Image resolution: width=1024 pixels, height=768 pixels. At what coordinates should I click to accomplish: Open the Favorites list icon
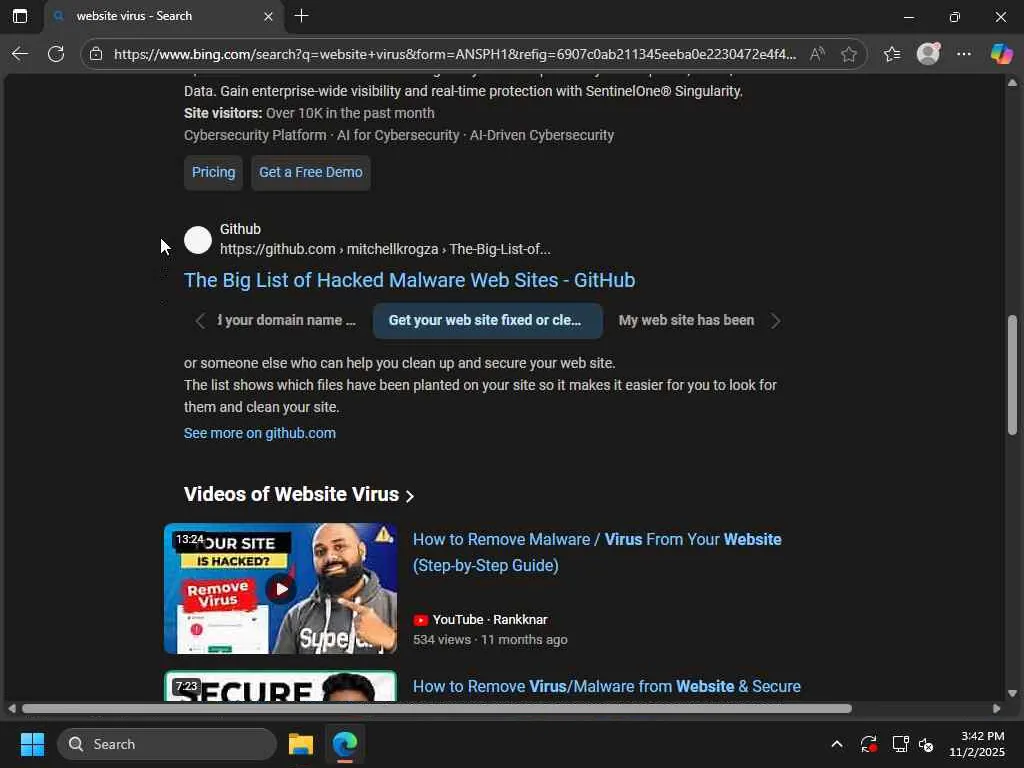(x=892, y=54)
